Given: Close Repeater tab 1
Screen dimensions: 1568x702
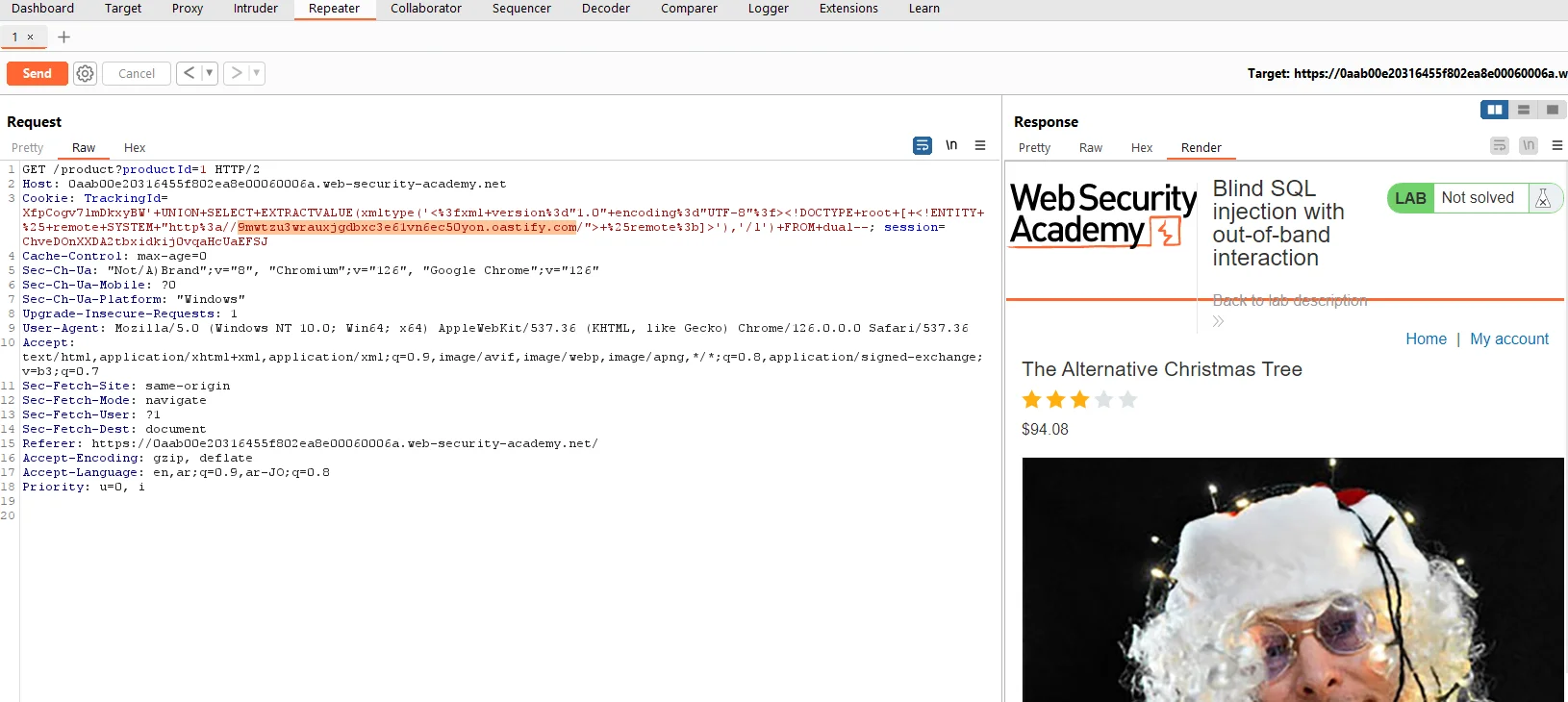Looking at the screenshot, I should coord(30,38).
